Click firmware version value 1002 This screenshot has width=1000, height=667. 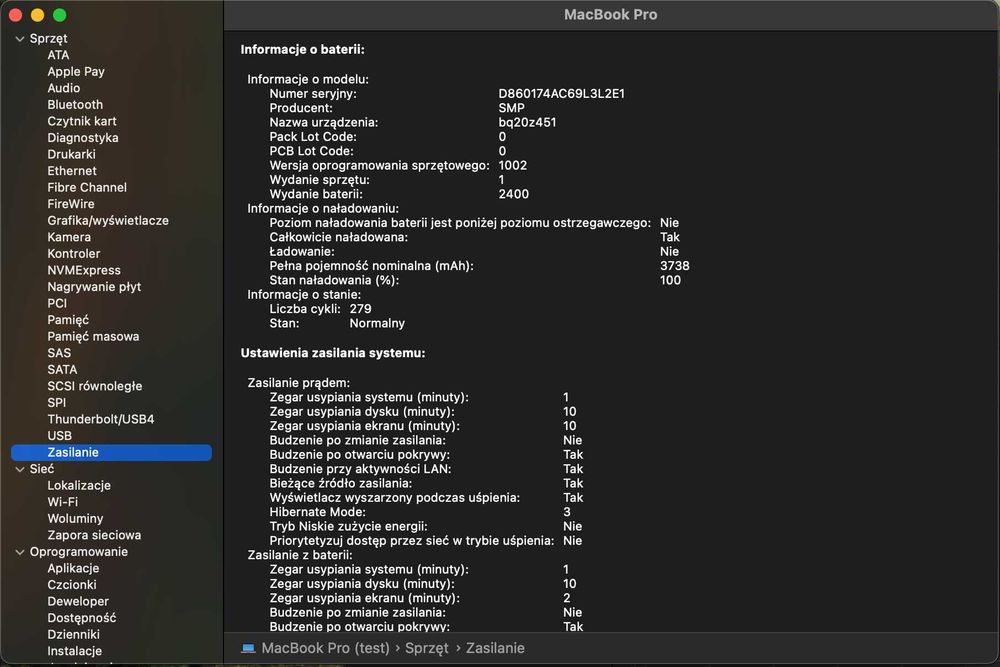512,166
